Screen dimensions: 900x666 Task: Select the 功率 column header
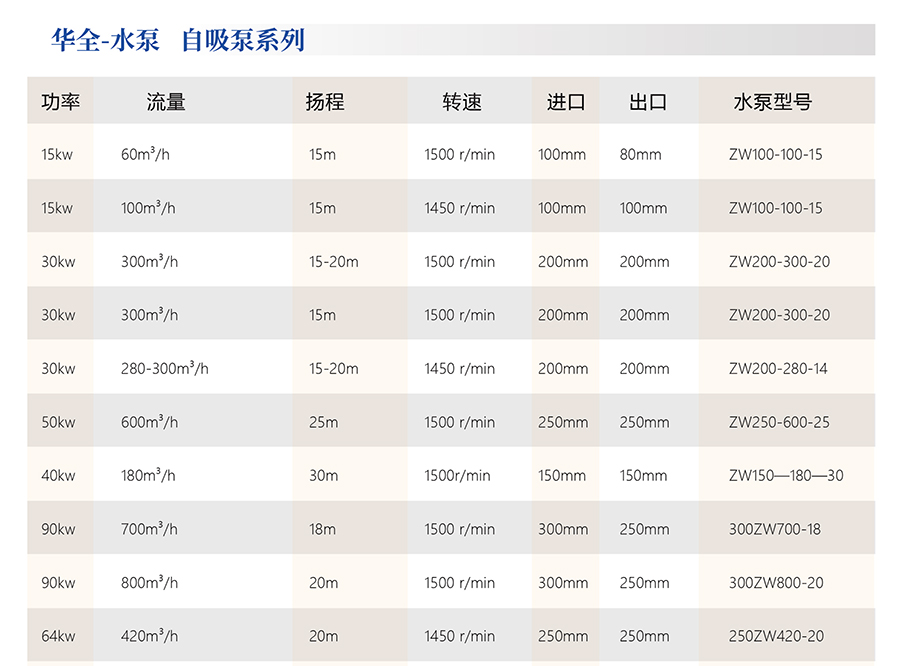pos(60,102)
